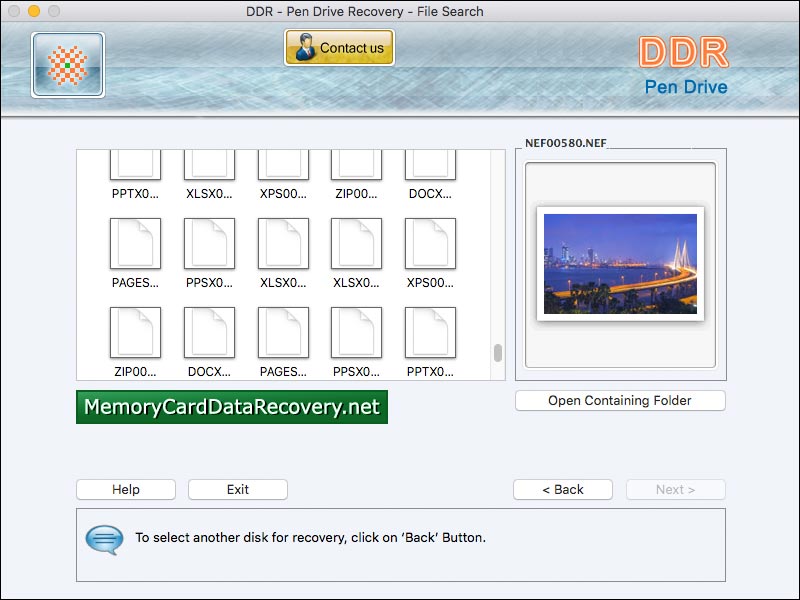
Task: Click the Contact us button
Action: [x=339, y=47]
